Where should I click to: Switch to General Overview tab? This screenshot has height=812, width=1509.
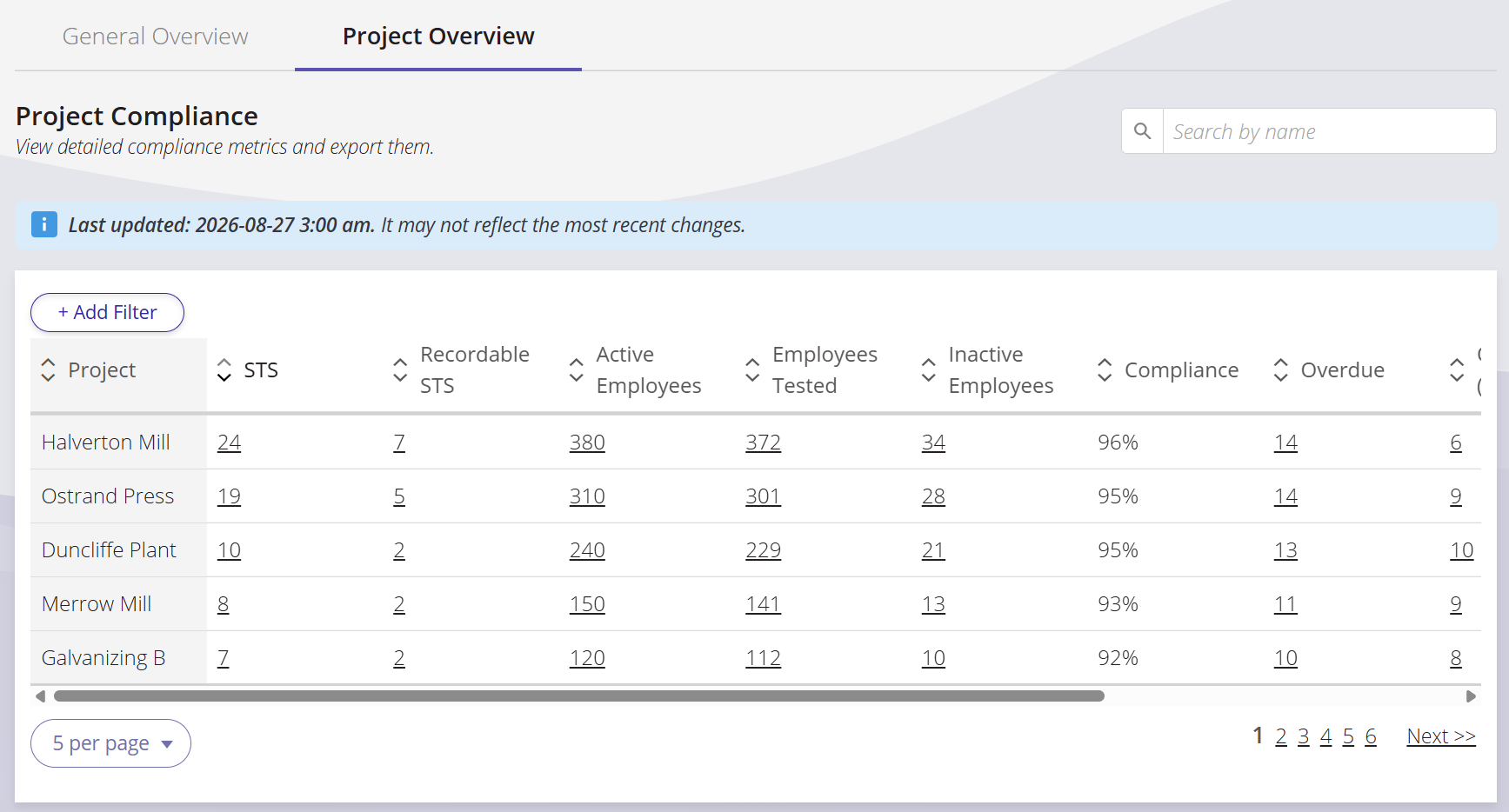(x=155, y=37)
